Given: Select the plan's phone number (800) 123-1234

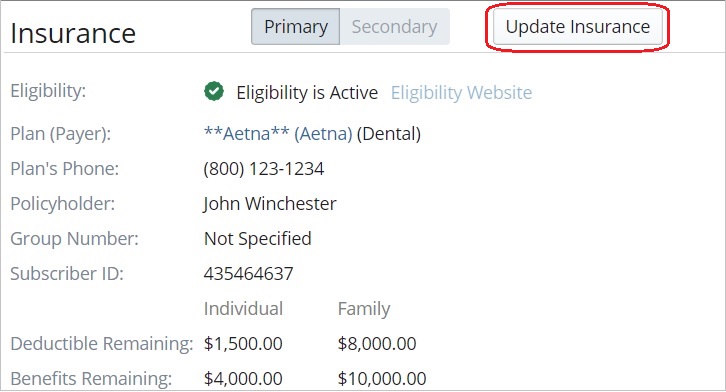Looking at the screenshot, I should (263, 168).
